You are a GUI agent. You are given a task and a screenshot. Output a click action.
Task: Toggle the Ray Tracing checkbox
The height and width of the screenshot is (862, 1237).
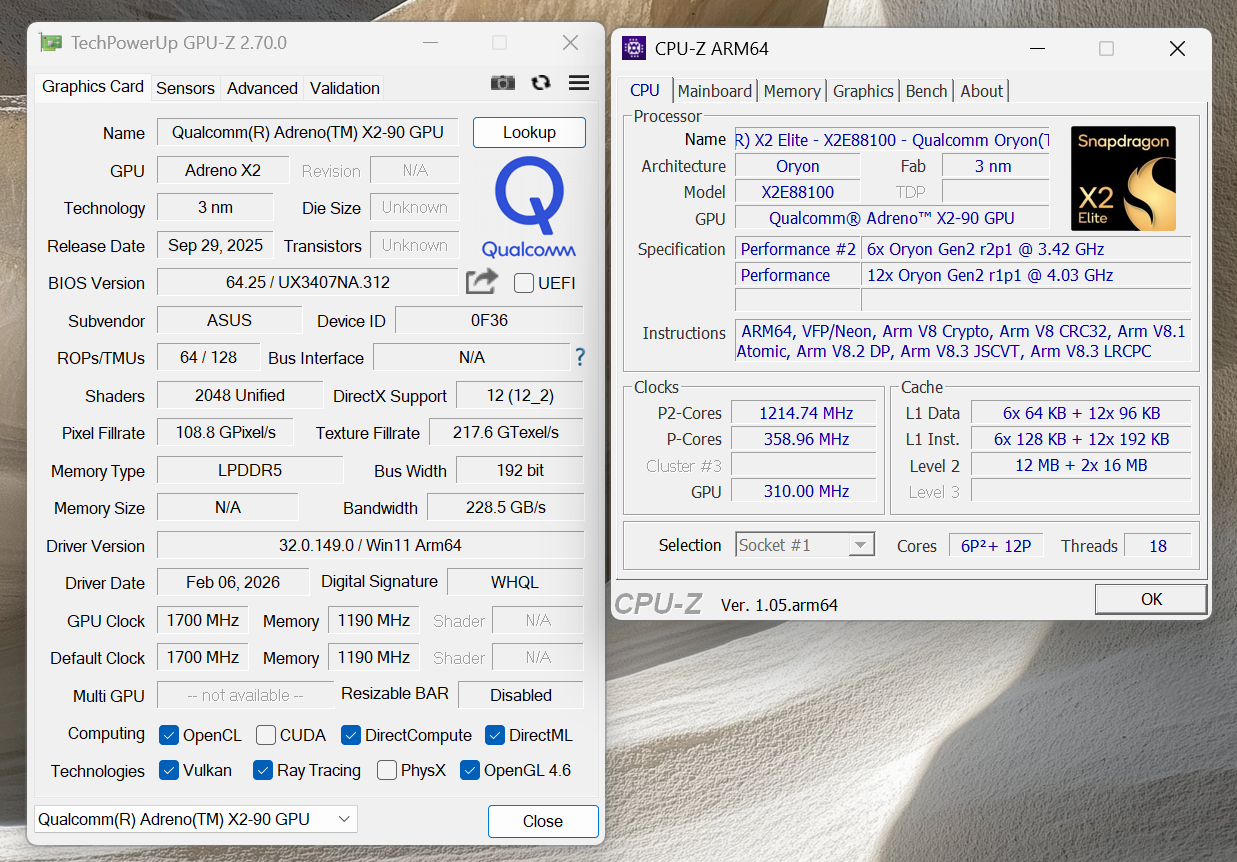tap(263, 770)
